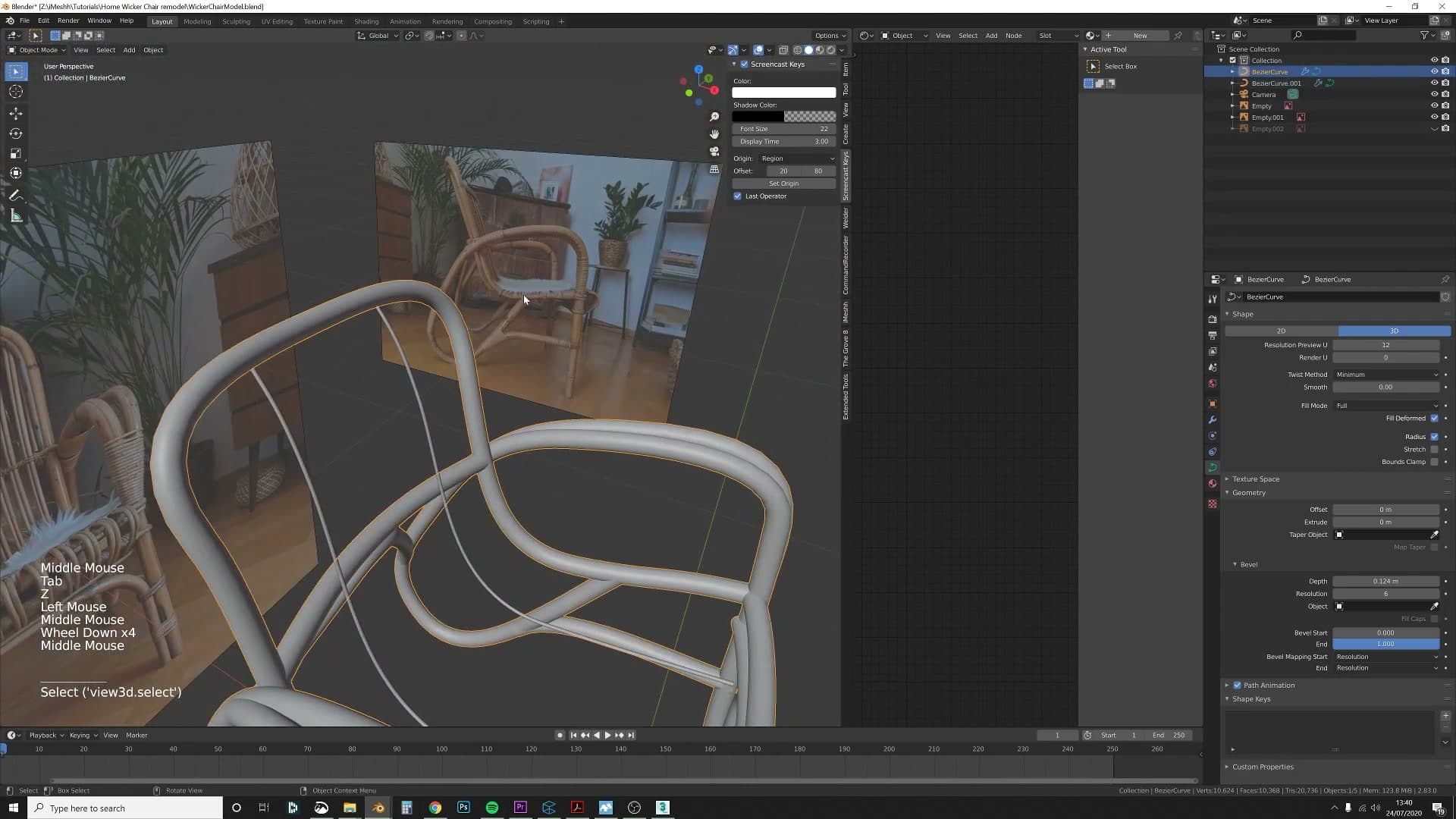Image resolution: width=1456 pixels, height=819 pixels.
Task: Open the Modifier wrench properties tab
Action: click(1213, 419)
